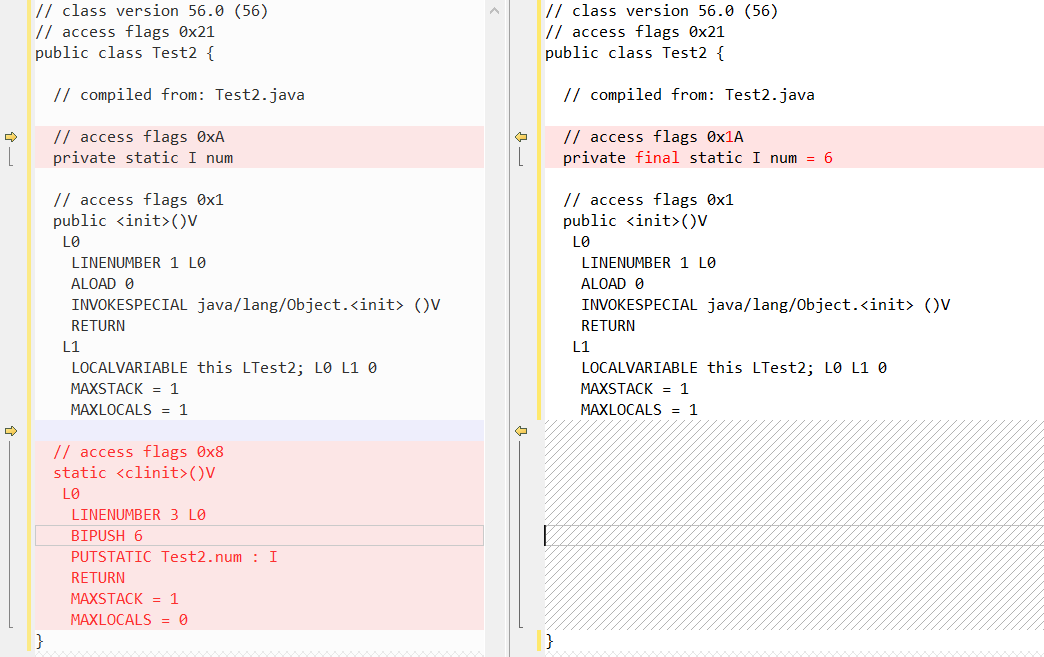Click 'LINENUMBER 1 L0' in right pane
Screen dimensions: 1044x657
click(648, 263)
